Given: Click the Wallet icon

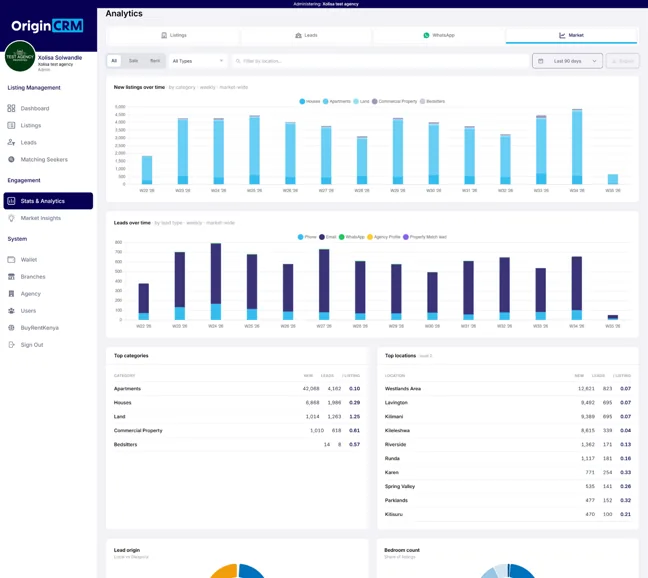Looking at the screenshot, I should click(x=11, y=259).
